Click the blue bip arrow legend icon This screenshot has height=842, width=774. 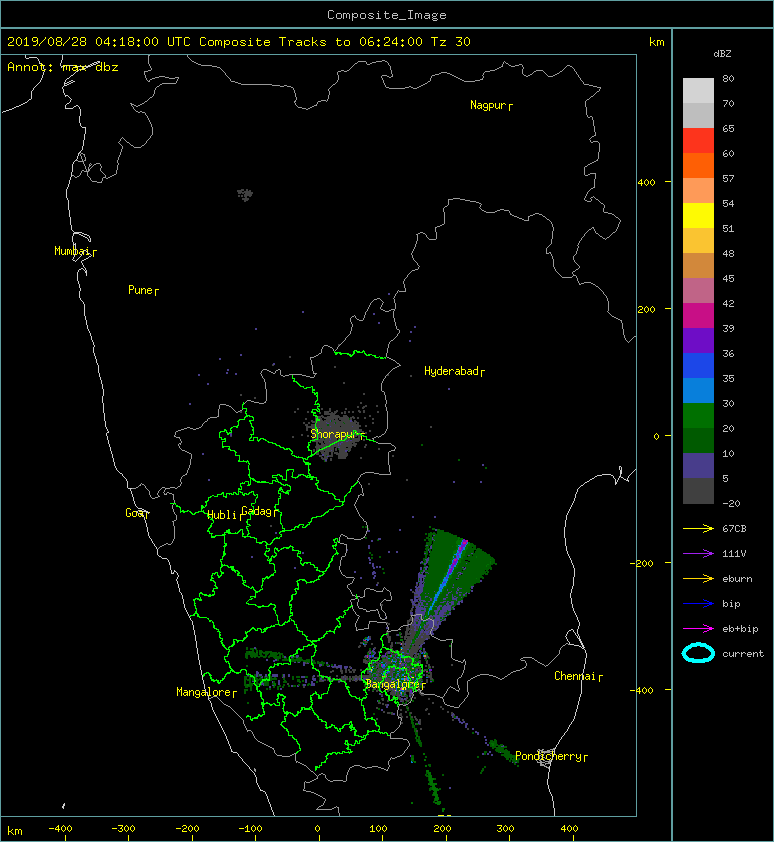click(698, 604)
